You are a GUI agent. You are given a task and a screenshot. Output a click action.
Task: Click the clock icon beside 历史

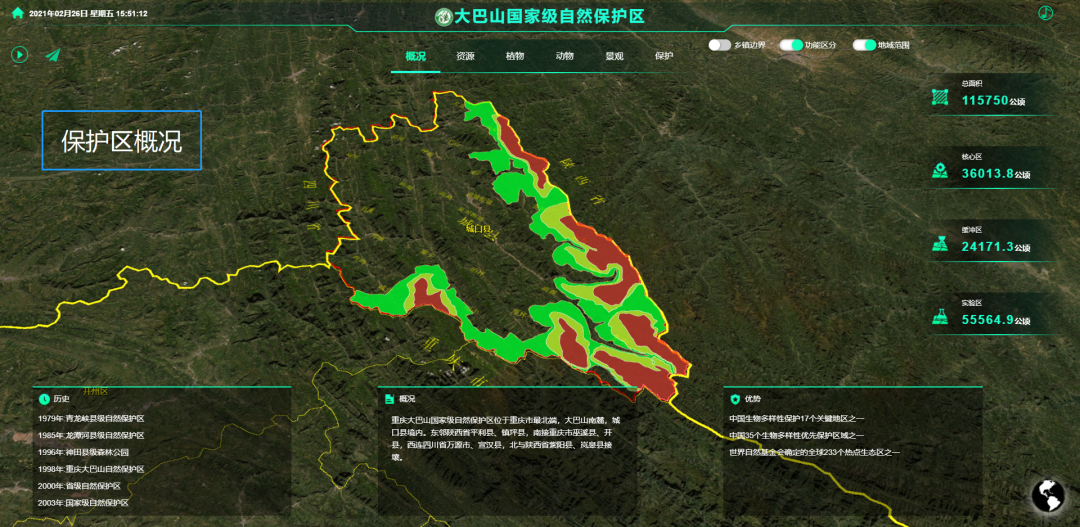pos(45,398)
